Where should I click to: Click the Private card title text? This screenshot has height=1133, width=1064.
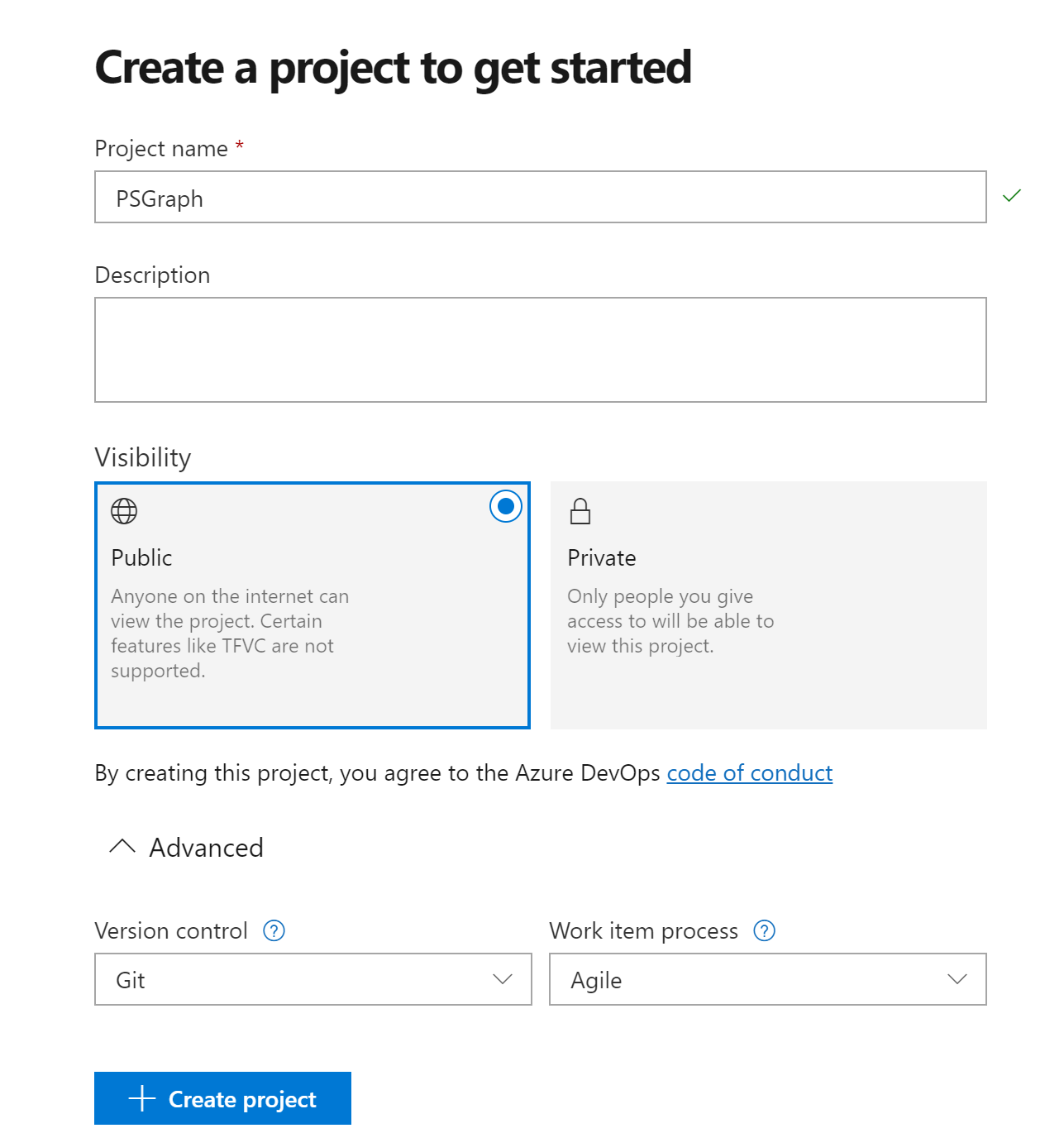tap(602, 558)
